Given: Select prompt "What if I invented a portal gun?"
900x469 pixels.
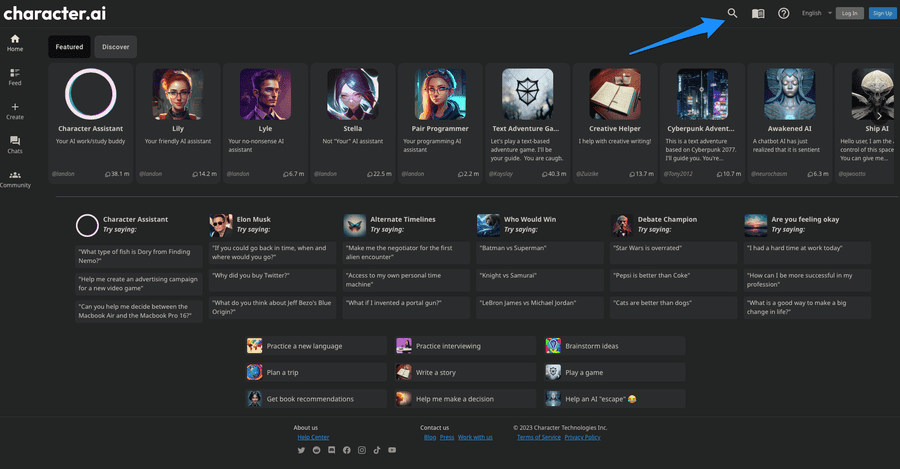Looking at the screenshot, I should [406, 308].
